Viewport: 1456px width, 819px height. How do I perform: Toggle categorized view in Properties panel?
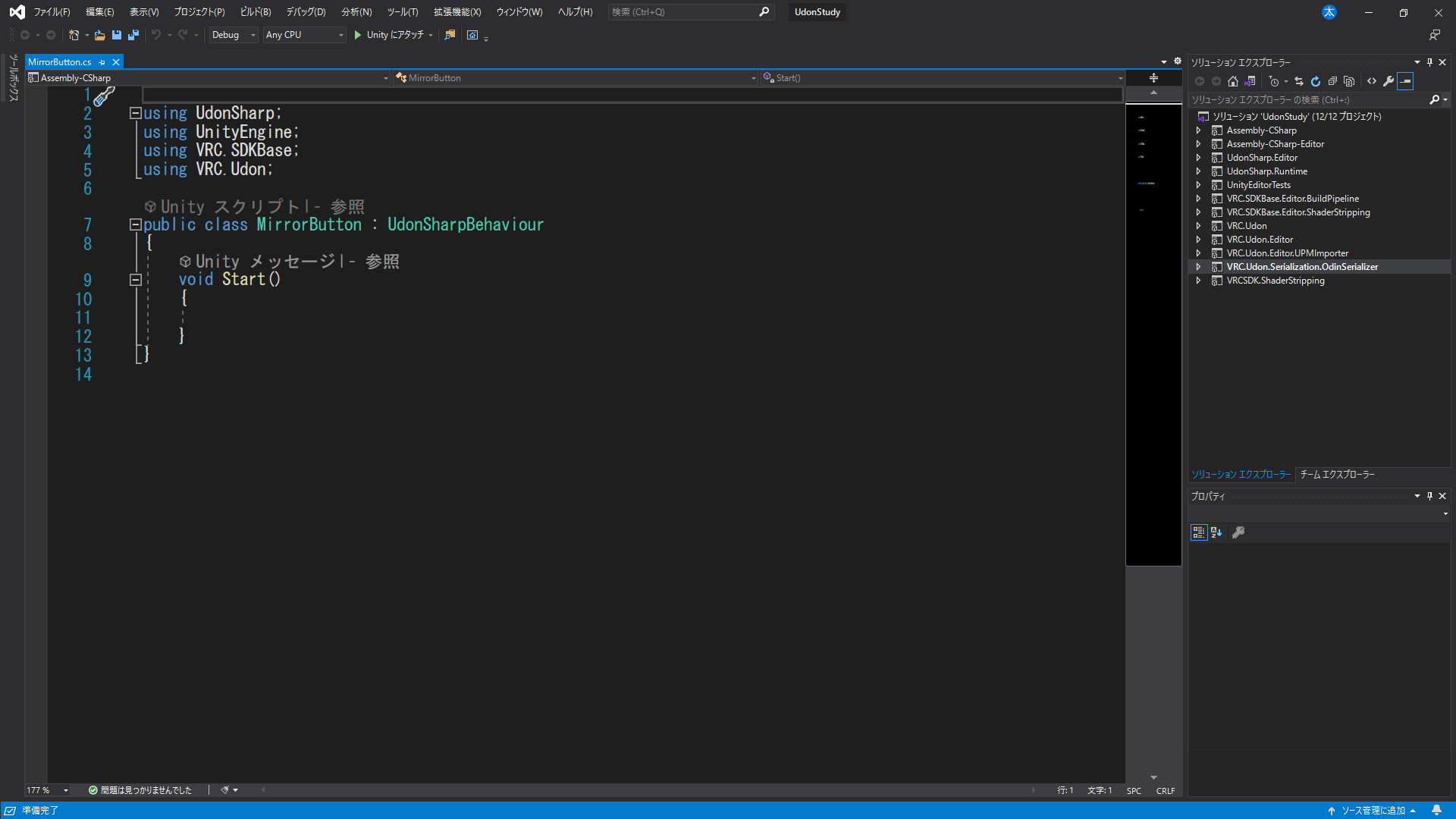click(x=1198, y=532)
